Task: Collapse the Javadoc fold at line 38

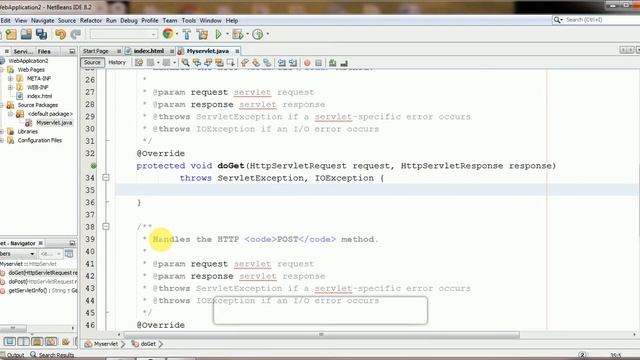Action: coord(106,227)
